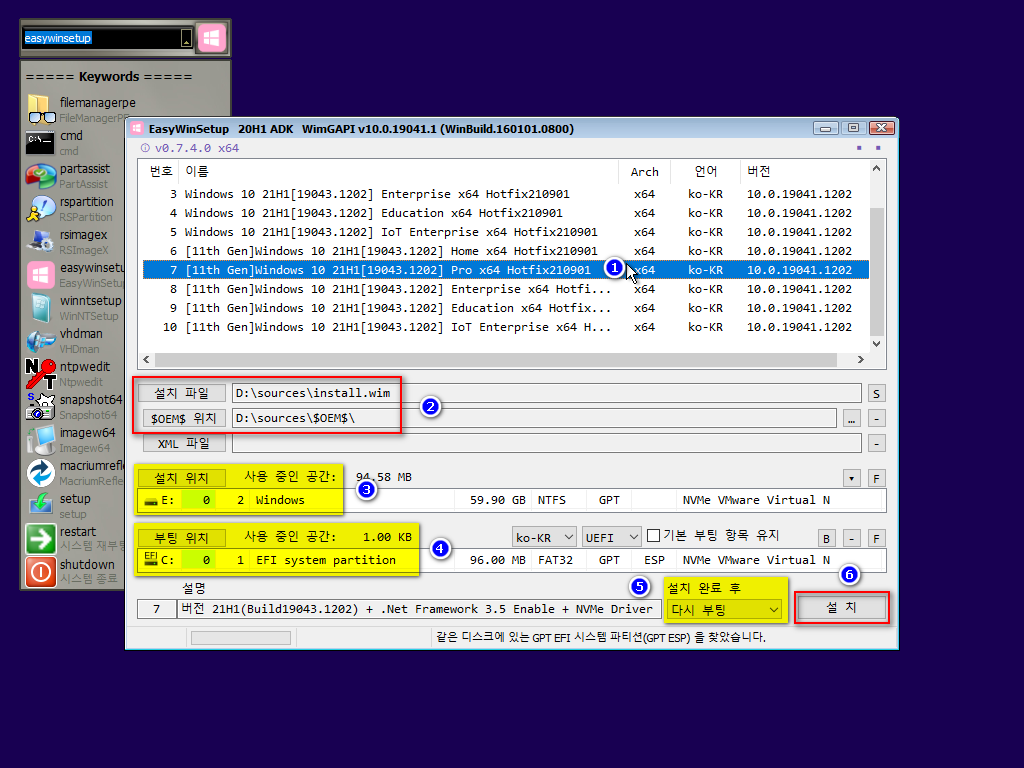Viewport: 1024px width, 768px height.
Task: Select row 7 [11th Gen] Pro x64
Action: [506, 270]
